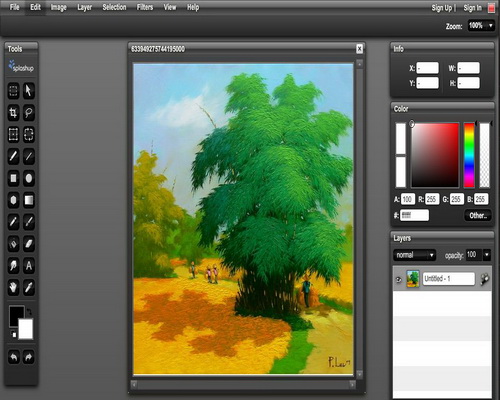Image resolution: width=500 pixels, height=400 pixels.
Task: Open the Layer menu
Action: click(84, 7)
